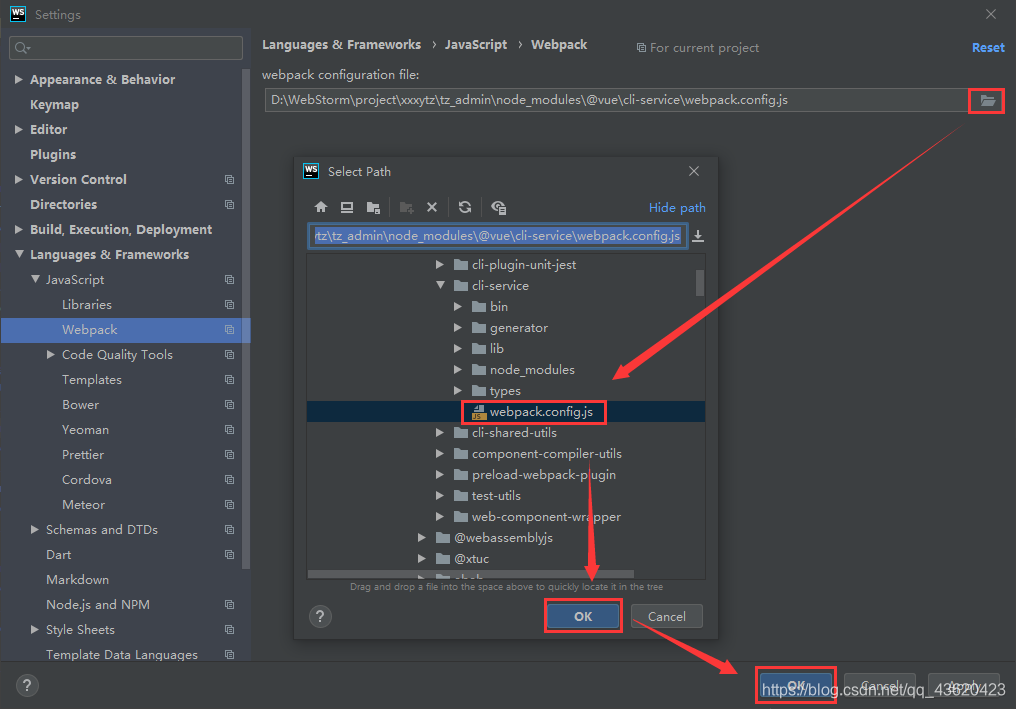Open the Markdown settings page
1016x709 pixels.
[78, 579]
